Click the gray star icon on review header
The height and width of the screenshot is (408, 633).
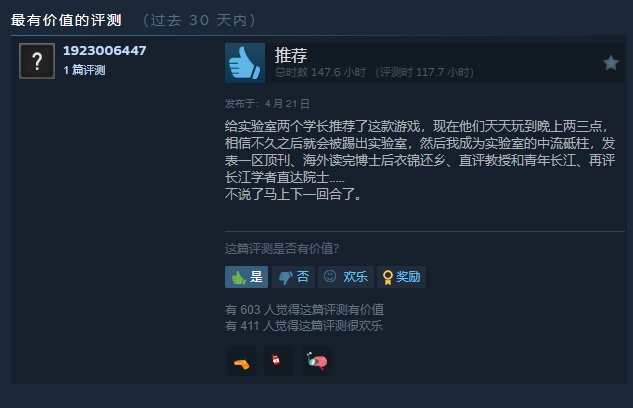[610, 63]
